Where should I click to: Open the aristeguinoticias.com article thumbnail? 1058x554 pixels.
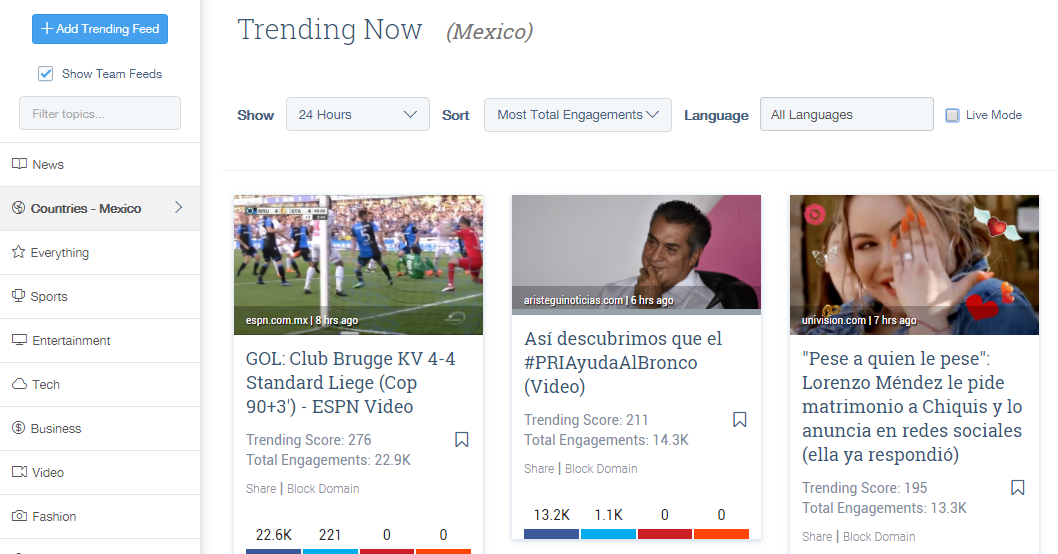(x=636, y=254)
